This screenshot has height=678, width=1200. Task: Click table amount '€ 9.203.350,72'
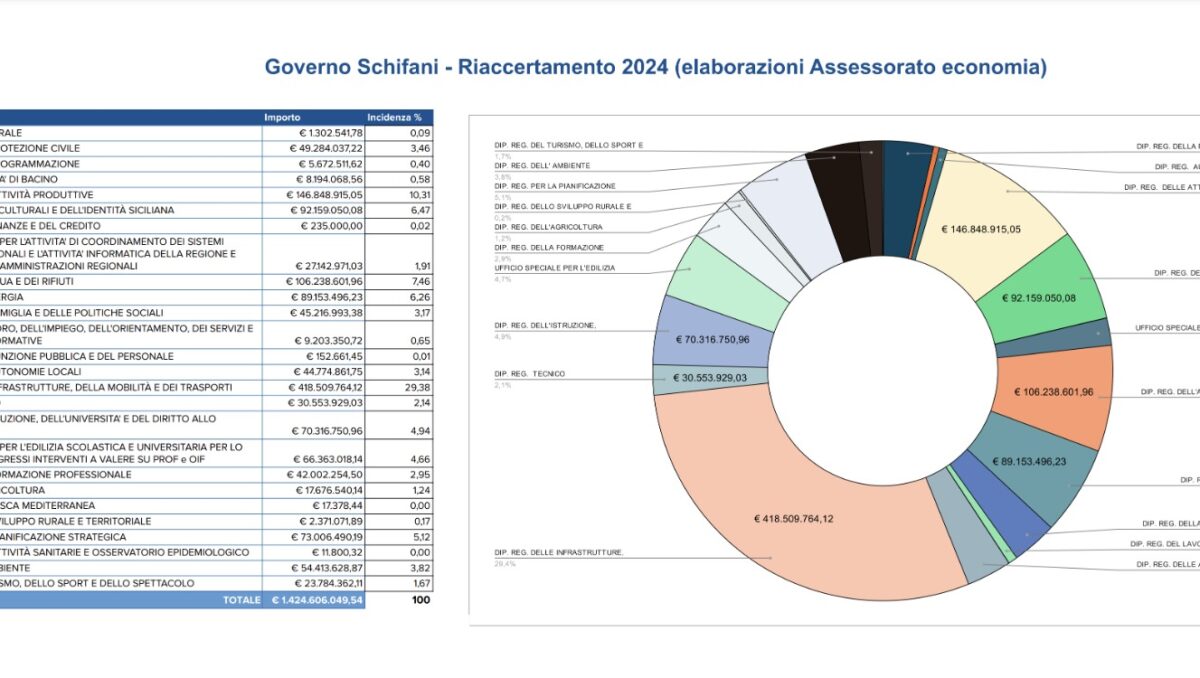point(330,341)
